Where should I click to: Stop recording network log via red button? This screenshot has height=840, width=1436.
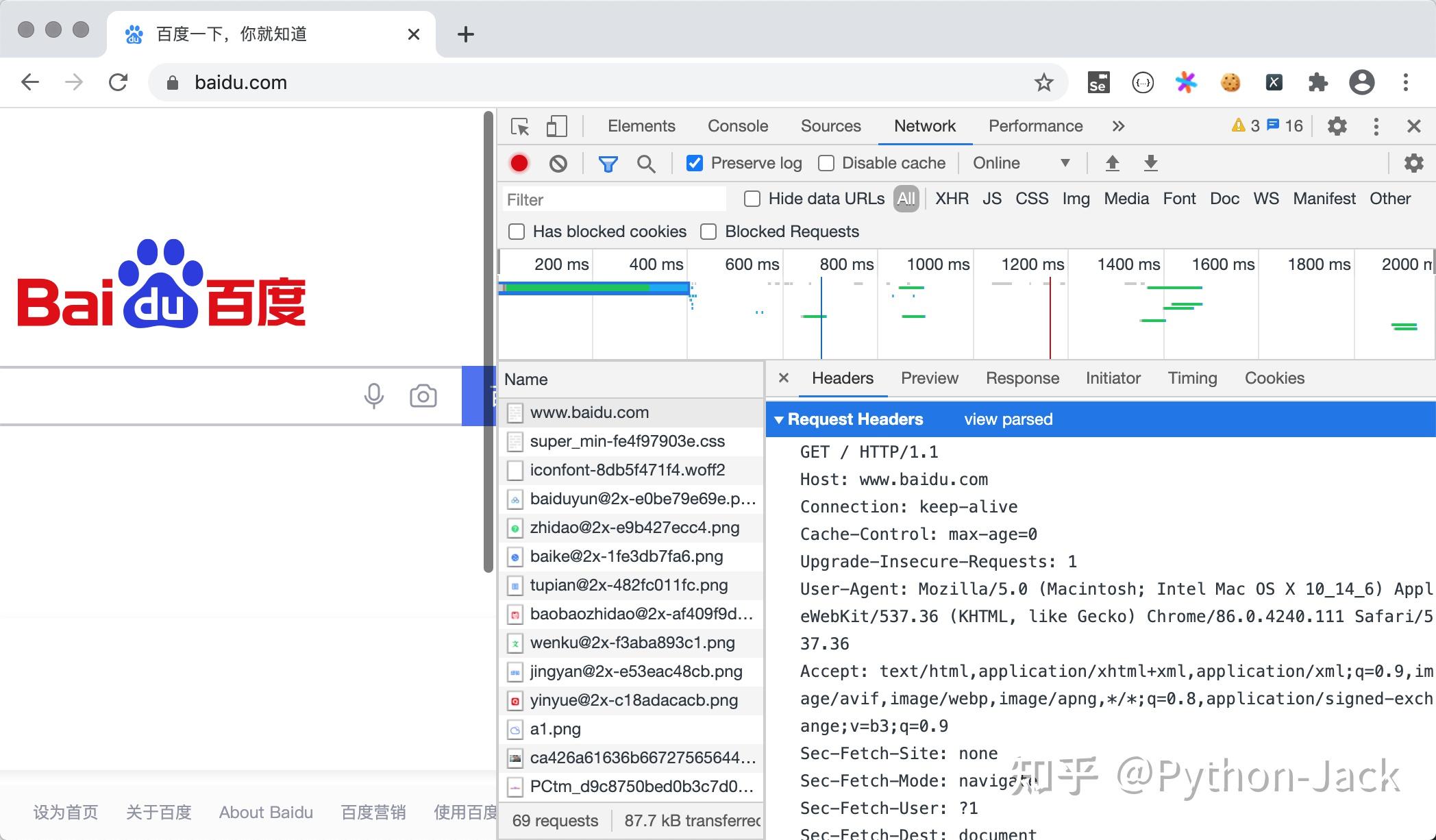coord(519,163)
